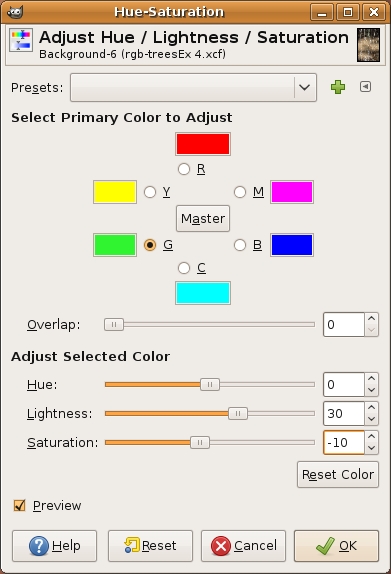Click the Hue value input field
Screen dimensions: 391x574
344,384
